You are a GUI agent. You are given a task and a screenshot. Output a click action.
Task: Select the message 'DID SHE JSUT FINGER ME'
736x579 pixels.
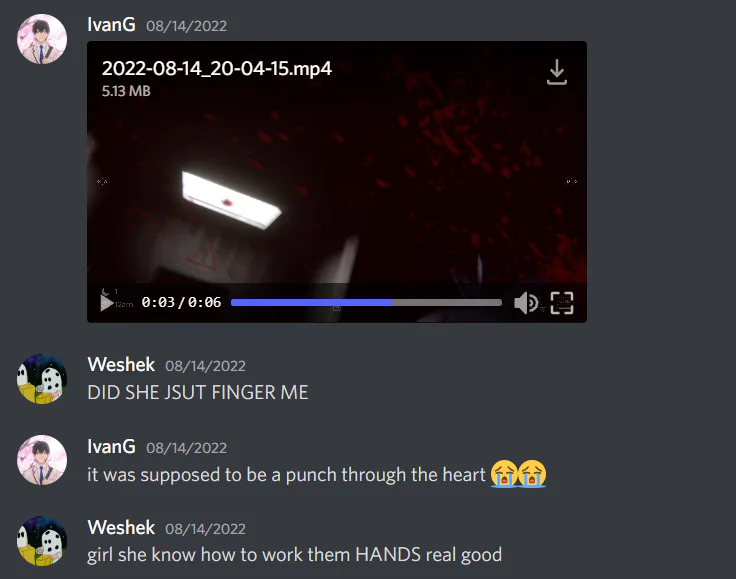click(x=198, y=392)
